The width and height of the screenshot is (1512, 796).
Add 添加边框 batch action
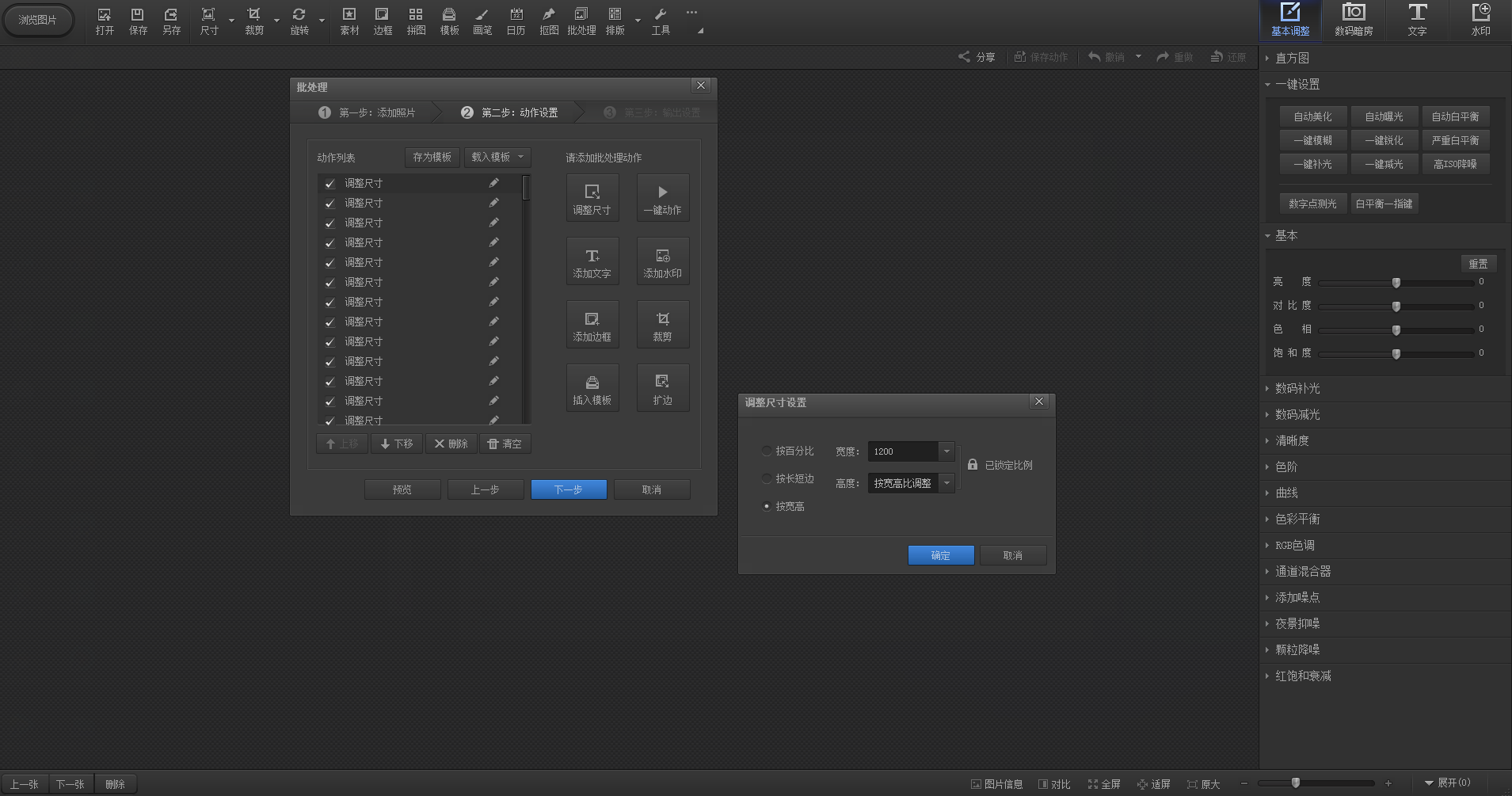tap(592, 325)
